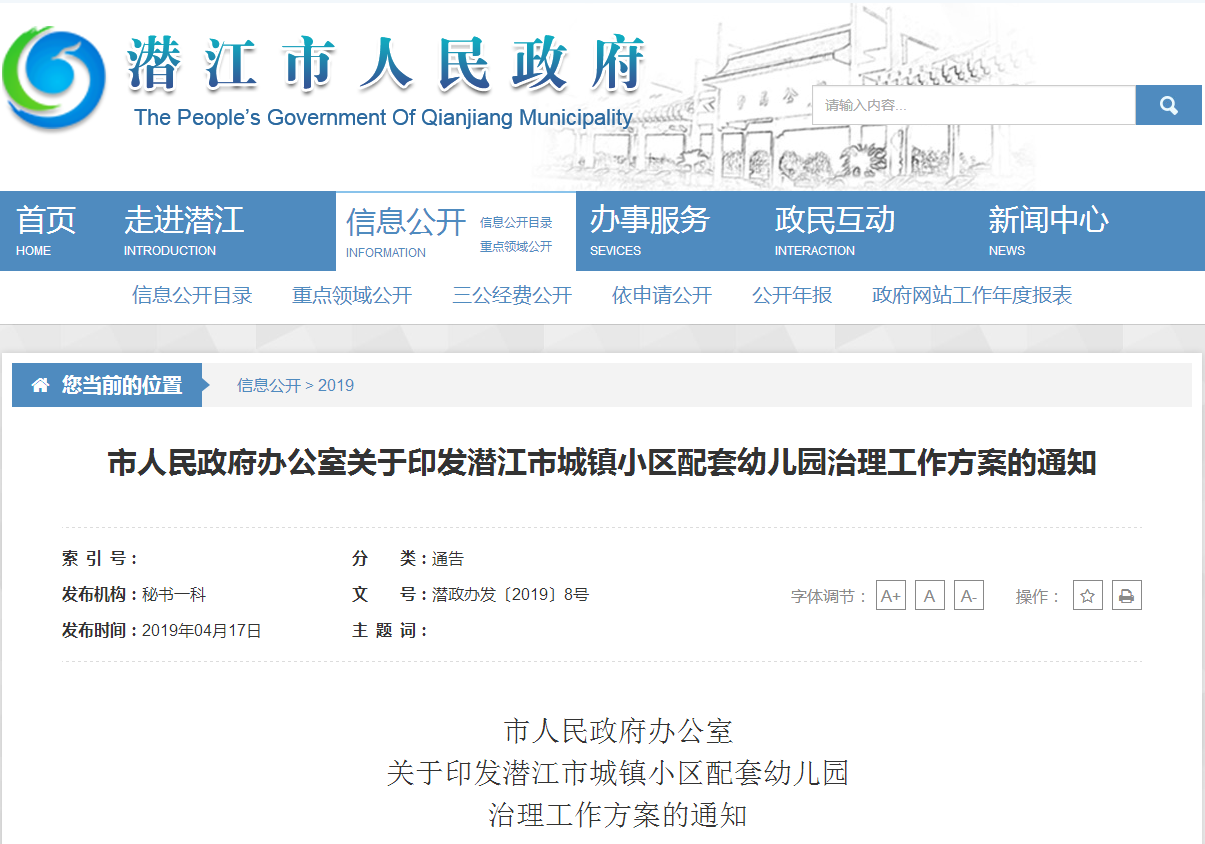This screenshot has height=844, width=1205.
Task: Click the 三公经费公开 submenu link
Action: (x=512, y=295)
